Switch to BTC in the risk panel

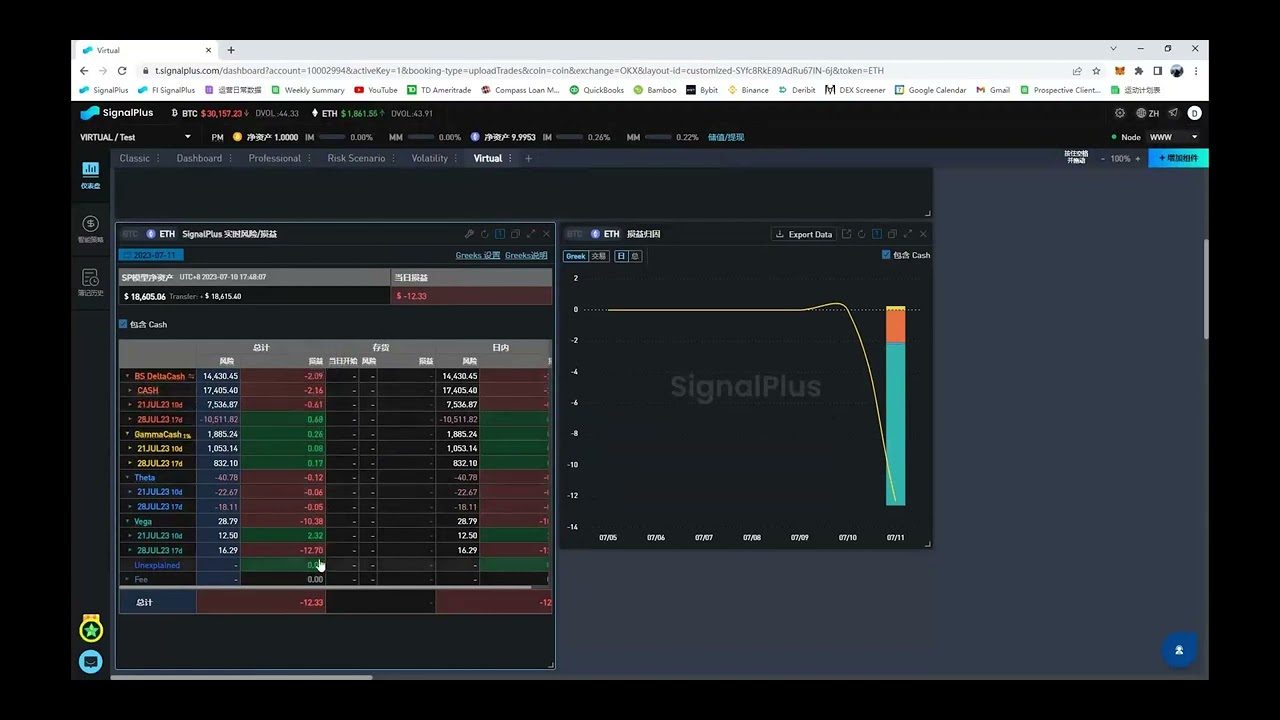(130, 234)
